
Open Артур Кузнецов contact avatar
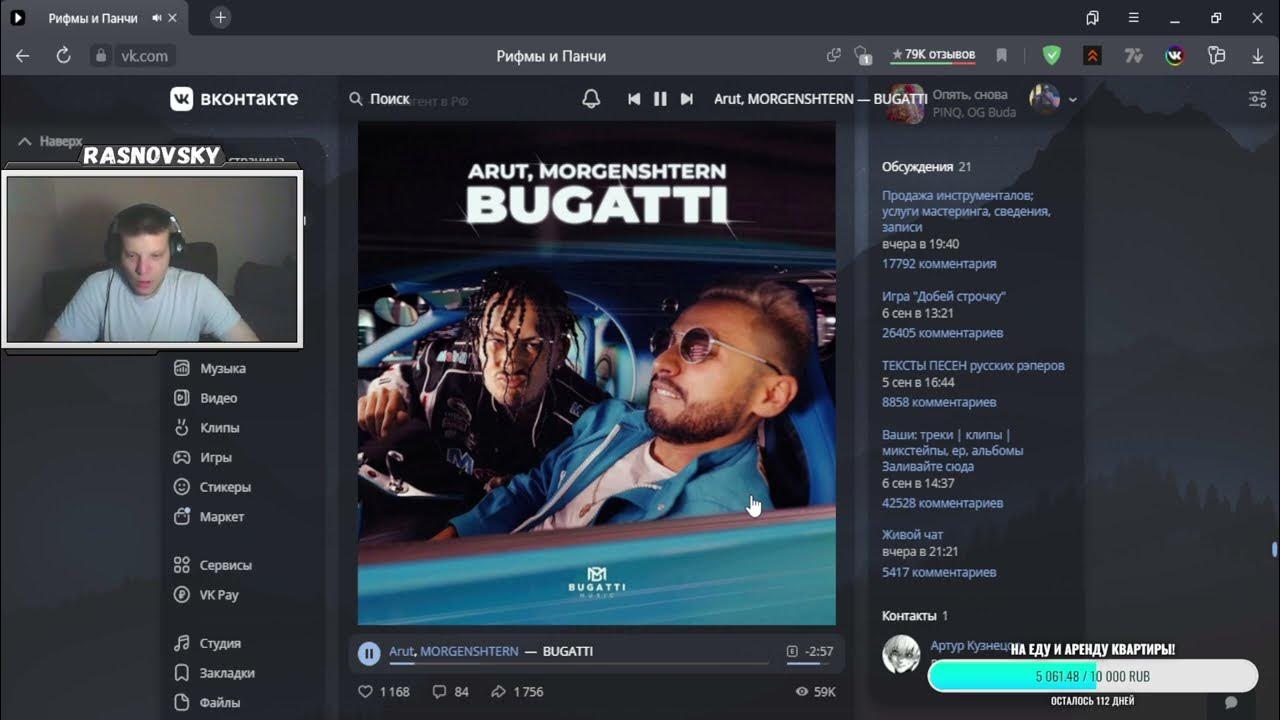point(901,653)
